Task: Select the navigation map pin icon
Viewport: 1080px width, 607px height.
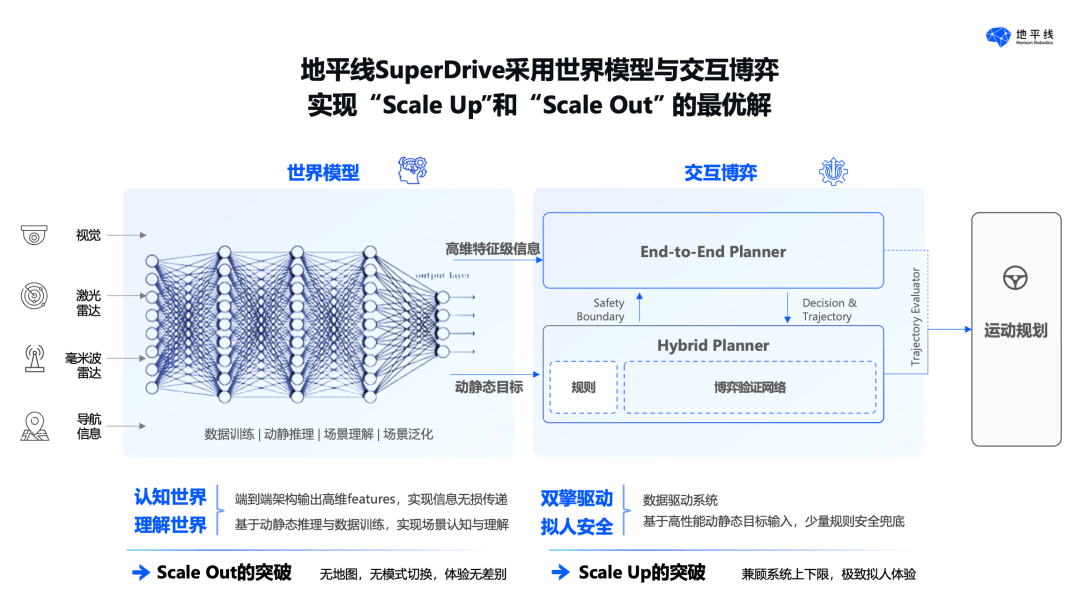Action: (34, 426)
